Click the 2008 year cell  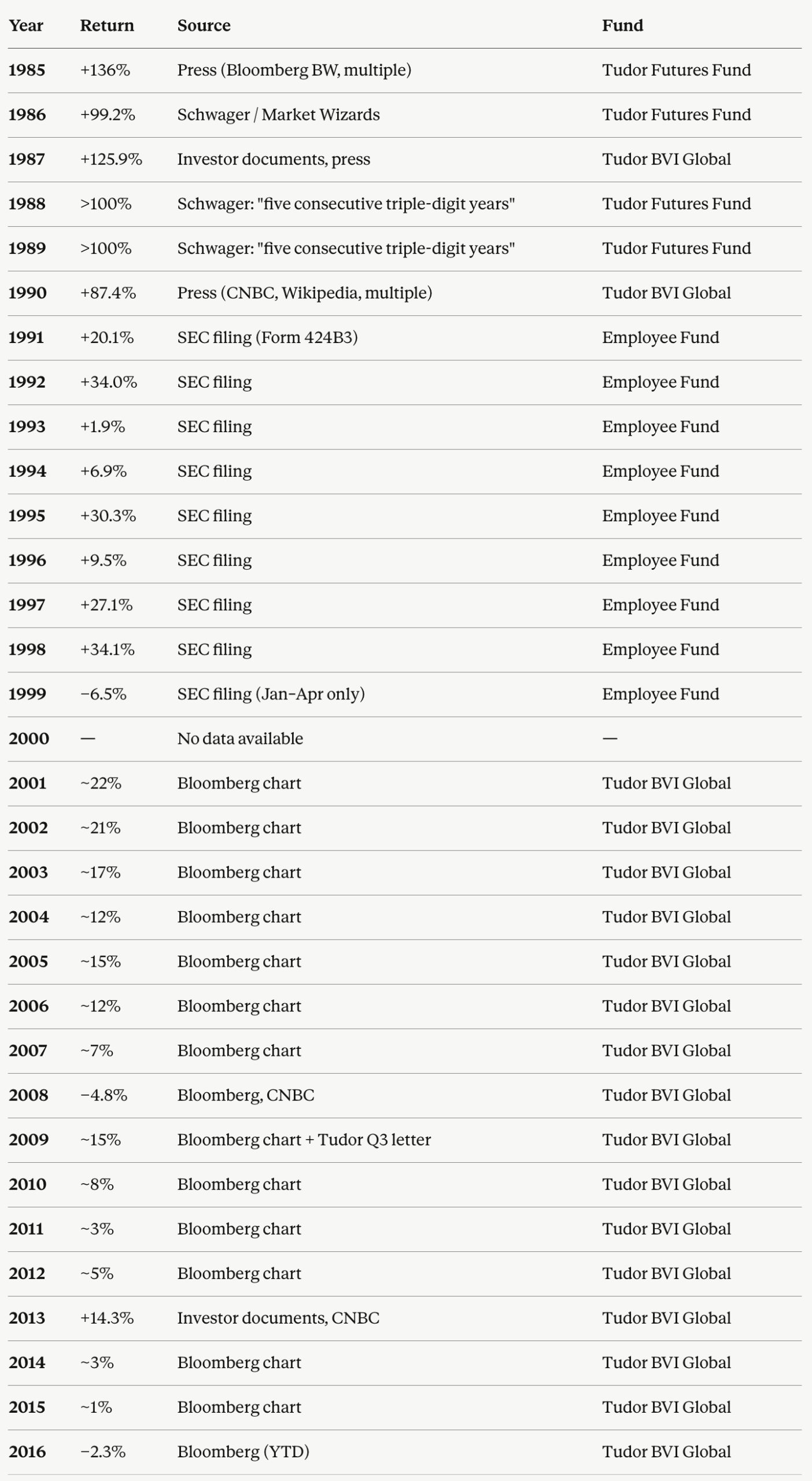(28, 1095)
